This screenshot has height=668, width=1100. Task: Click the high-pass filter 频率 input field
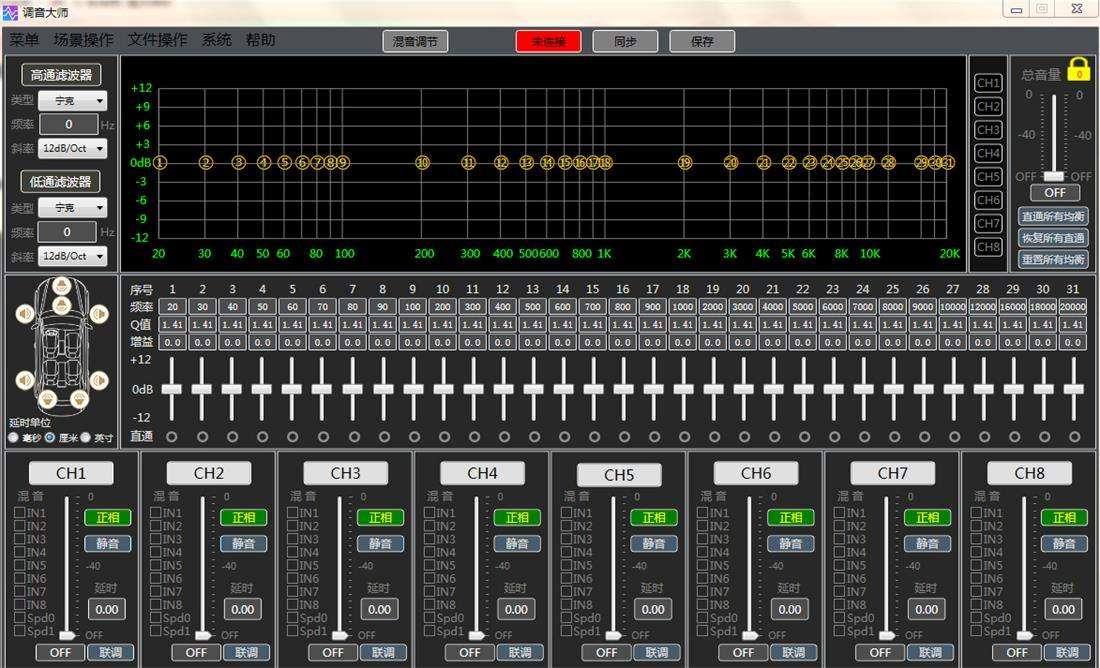[x=69, y=125]
